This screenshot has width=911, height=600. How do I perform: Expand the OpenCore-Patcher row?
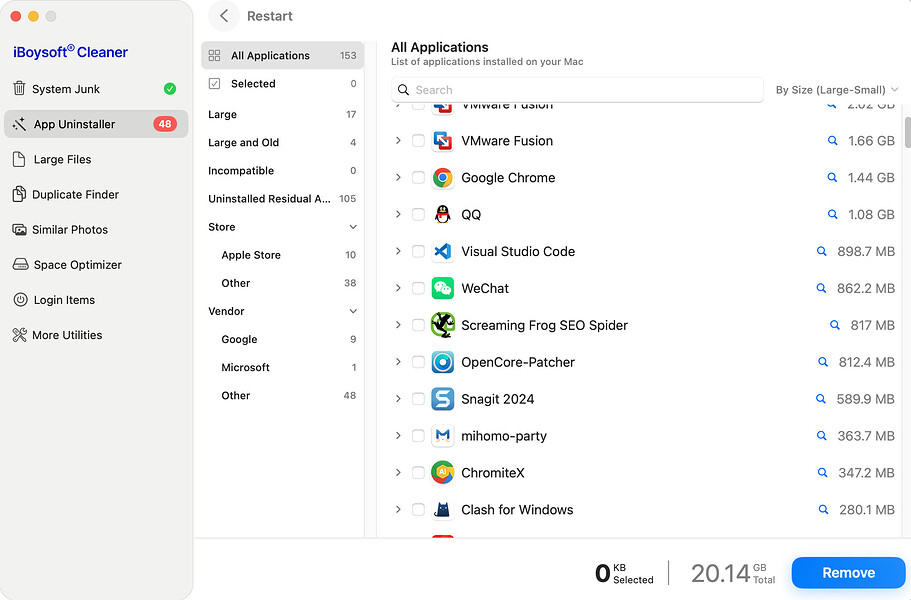coord(398,362)
